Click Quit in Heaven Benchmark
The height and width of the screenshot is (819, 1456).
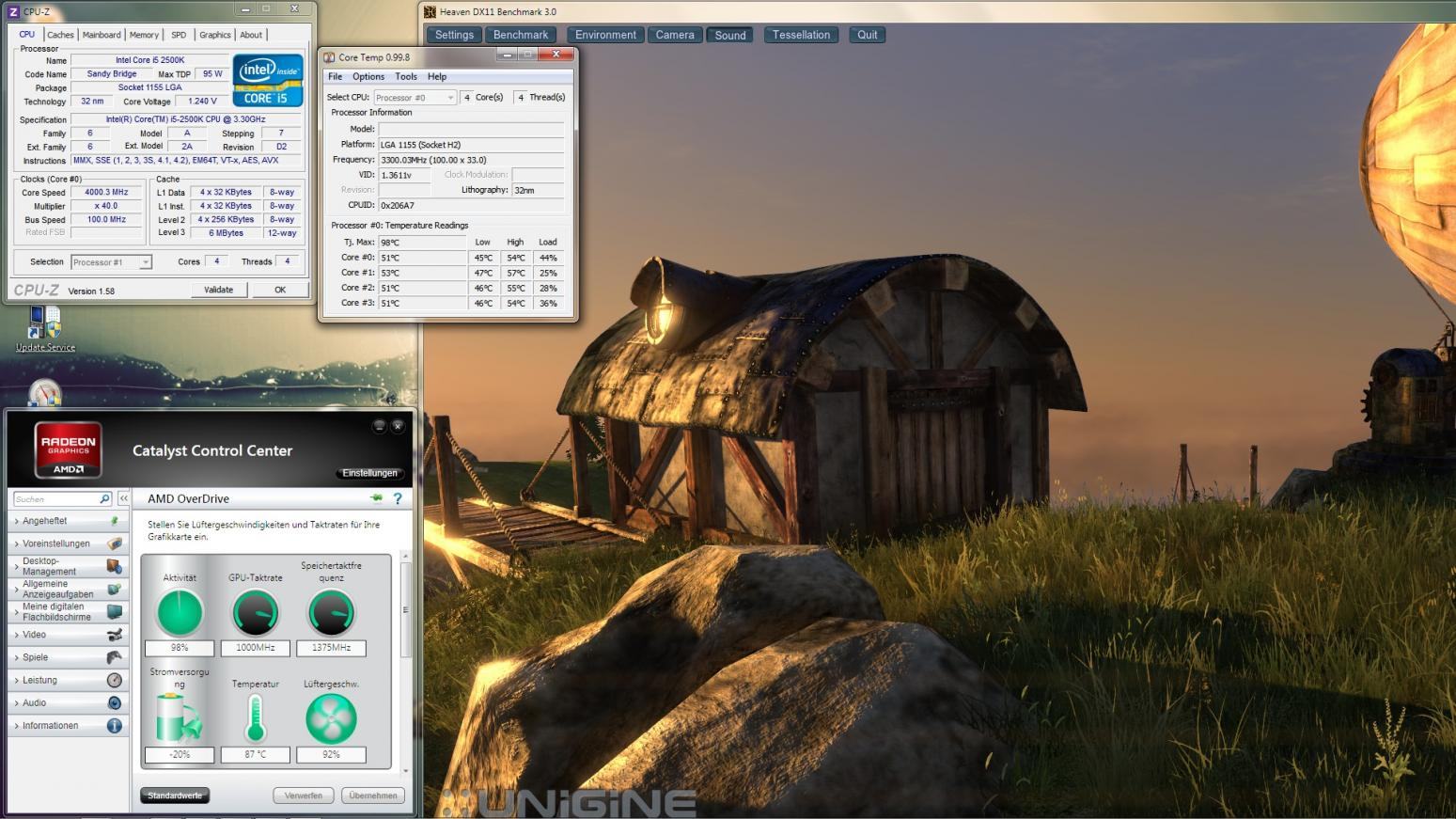868,35
